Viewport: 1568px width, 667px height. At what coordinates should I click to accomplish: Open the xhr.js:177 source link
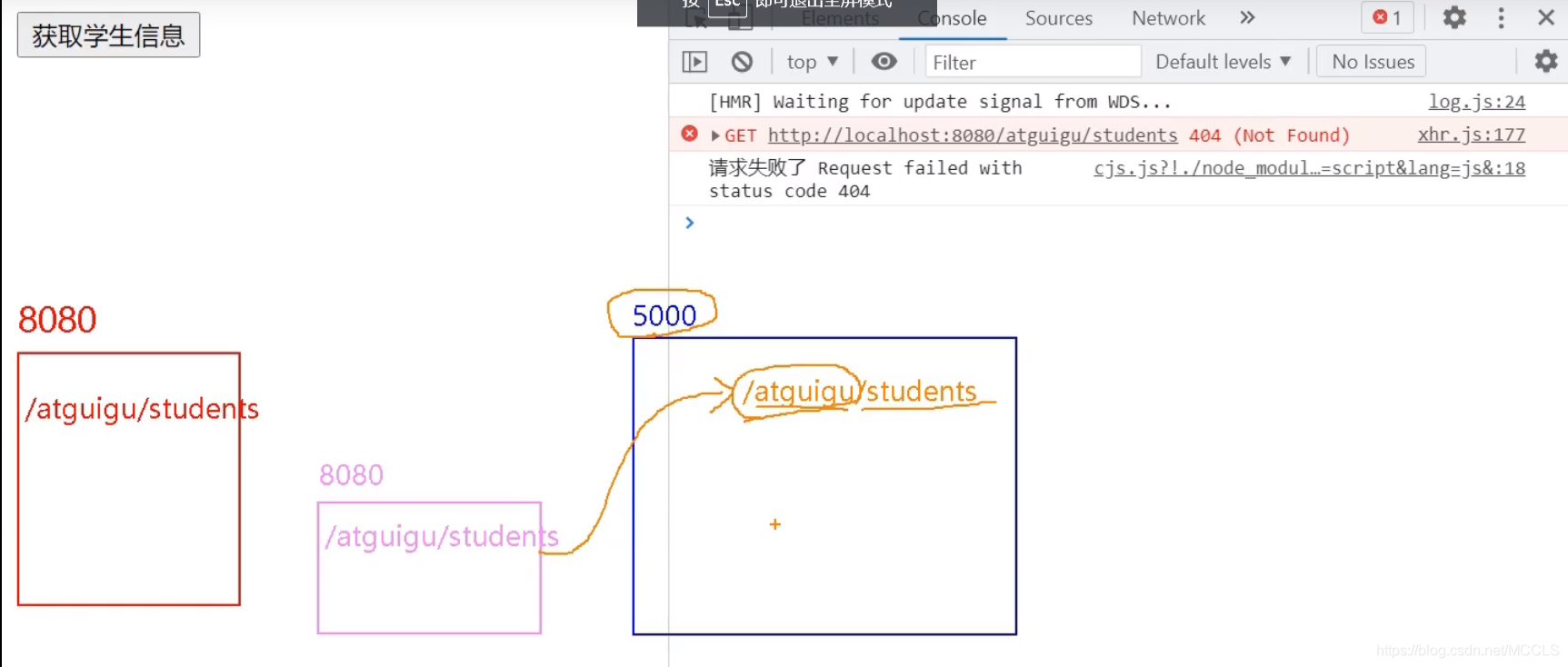pos(1471,134)
